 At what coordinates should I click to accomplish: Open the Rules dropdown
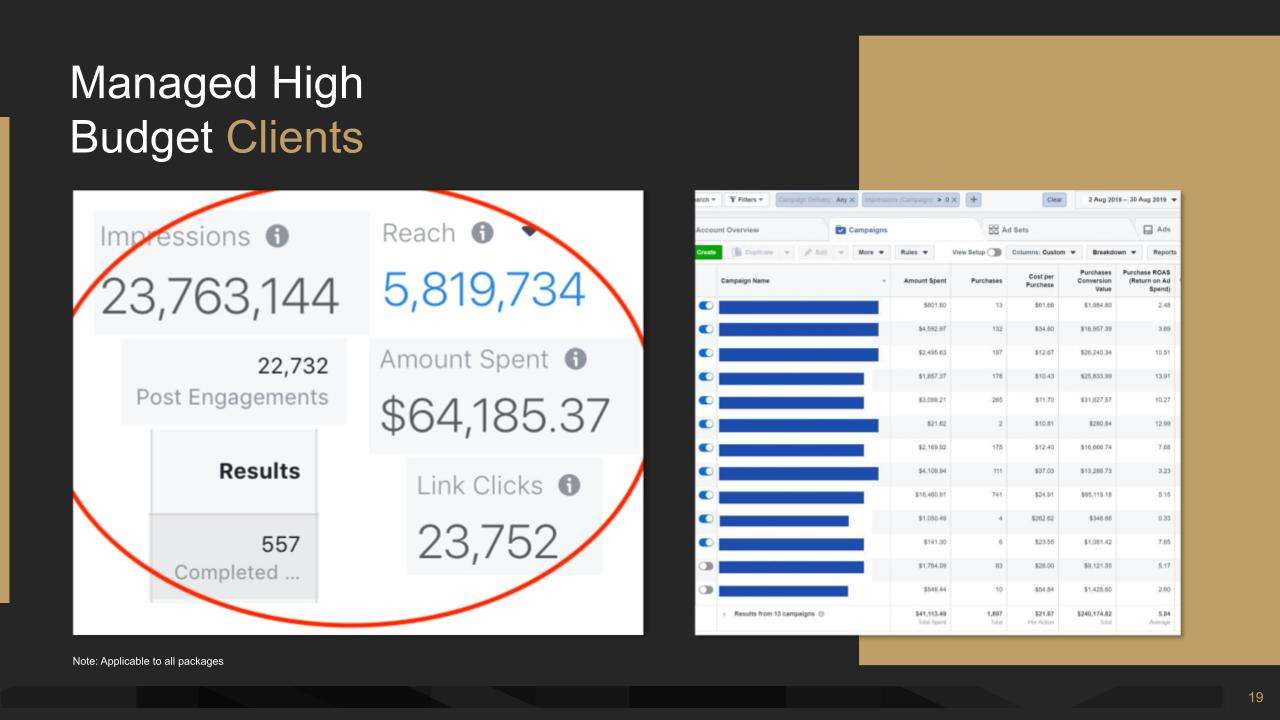[x=914, y=252]
